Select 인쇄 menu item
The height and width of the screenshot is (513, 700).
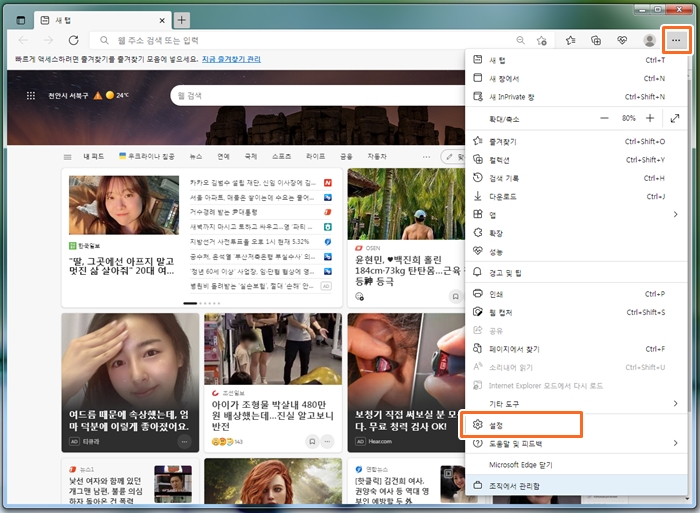point(576,294)
